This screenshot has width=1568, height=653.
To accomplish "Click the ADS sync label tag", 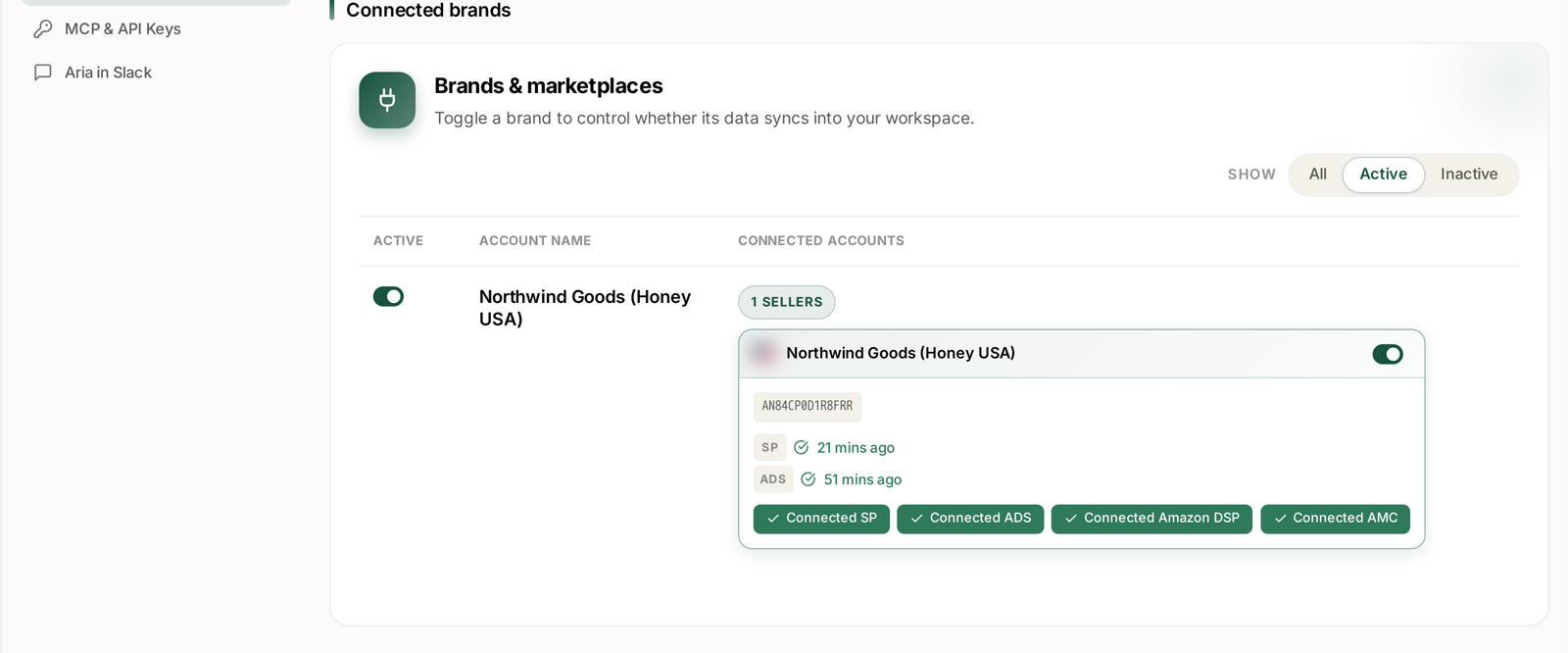I will [773, 479].
